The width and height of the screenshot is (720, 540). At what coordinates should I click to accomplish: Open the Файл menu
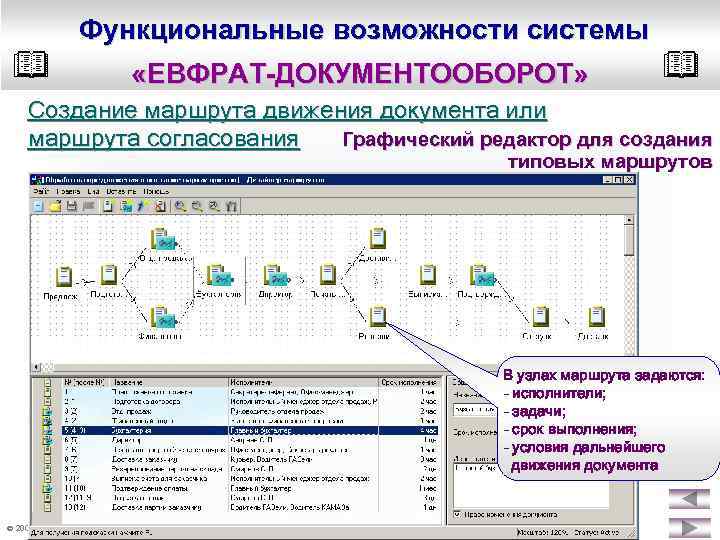click(x=41, y=191)
